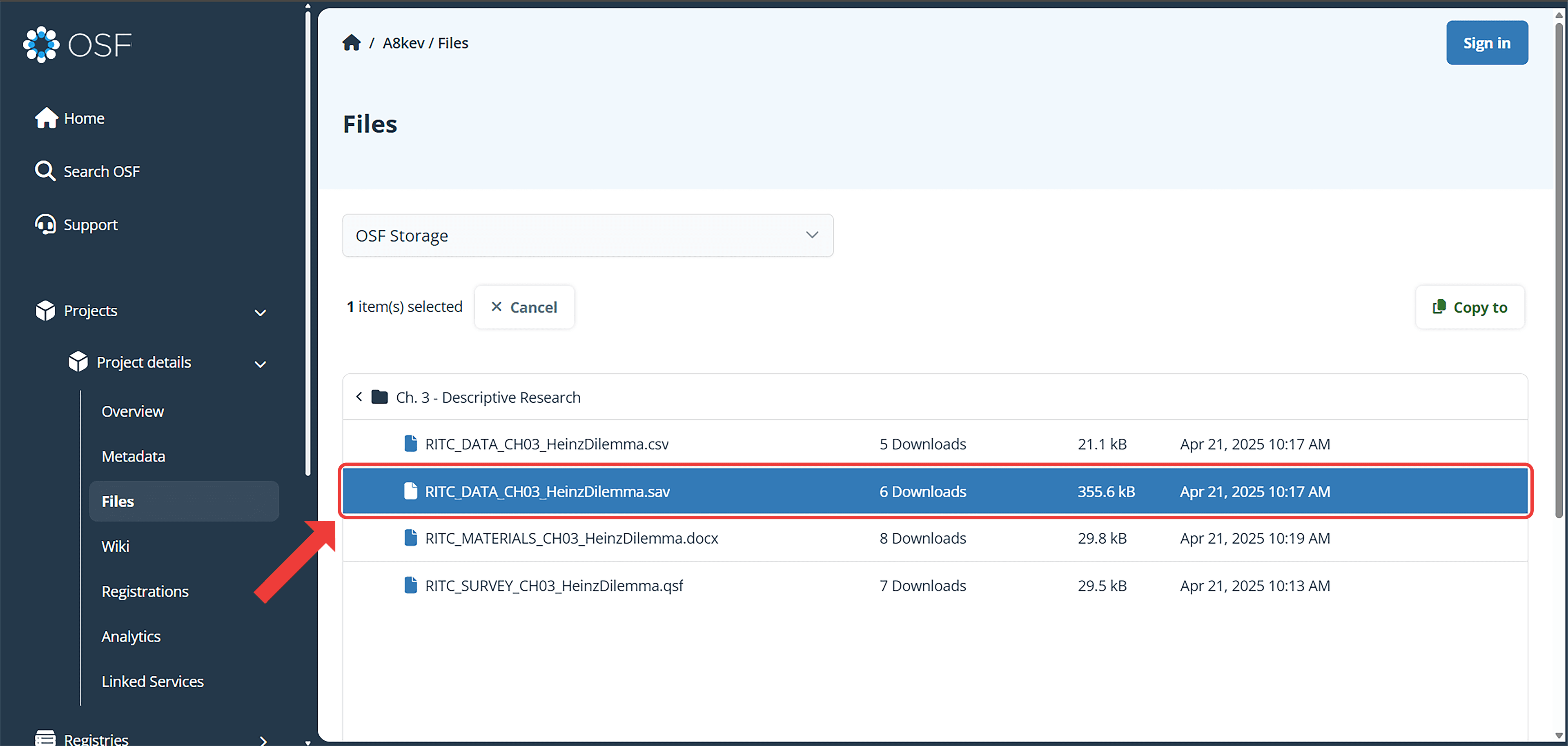This screenshot has width=1568, height=746.
Task: Click Ch. 3 - Descriptive Research folder name
Action: pyautogui.click(x=488, y=397)
